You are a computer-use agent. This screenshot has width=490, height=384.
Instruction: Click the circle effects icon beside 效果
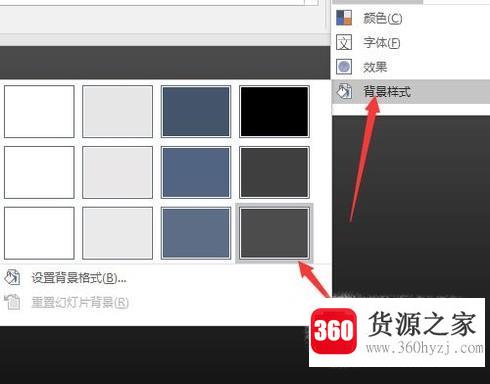coord(344,67)
